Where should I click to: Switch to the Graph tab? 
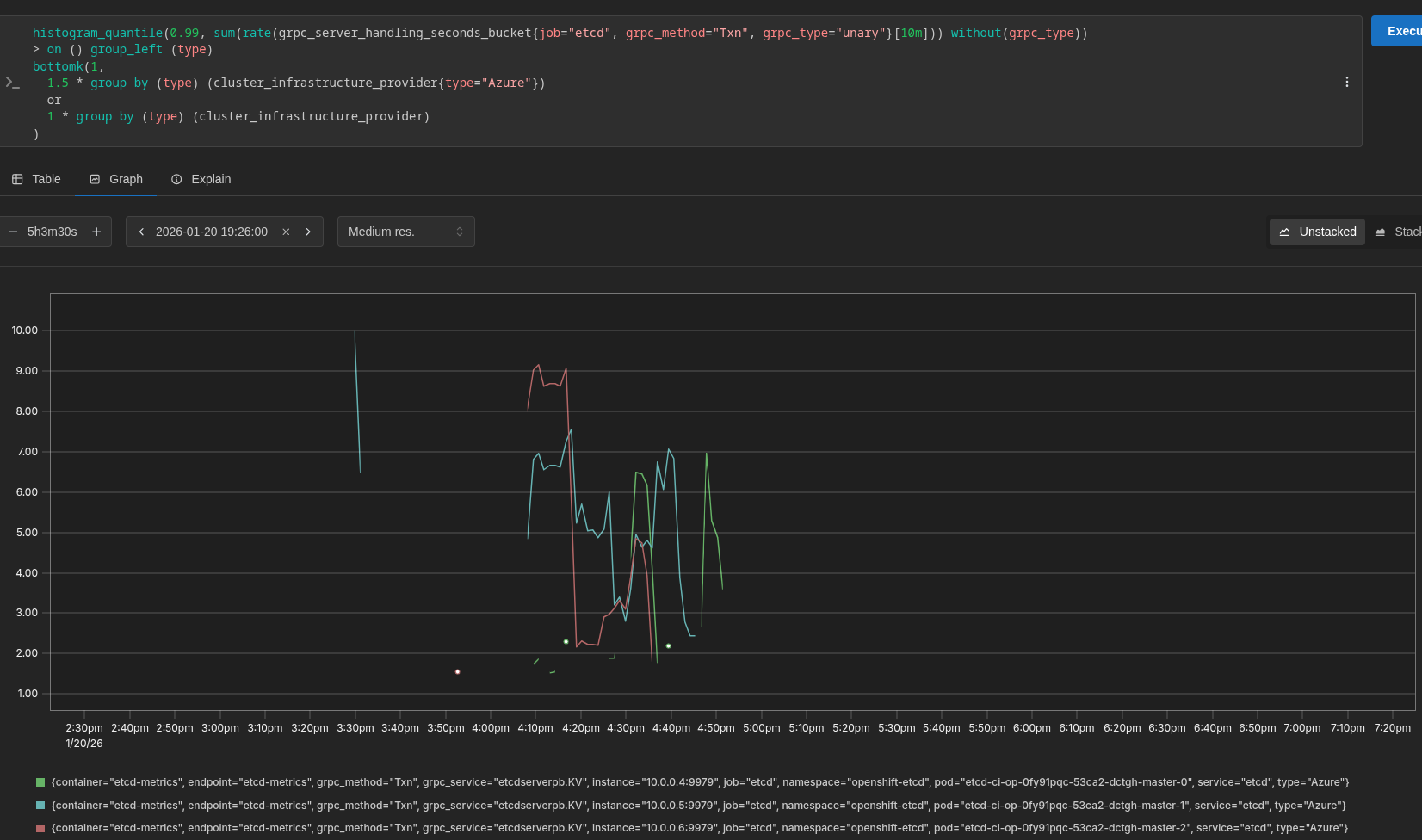(x=116, y=179)
